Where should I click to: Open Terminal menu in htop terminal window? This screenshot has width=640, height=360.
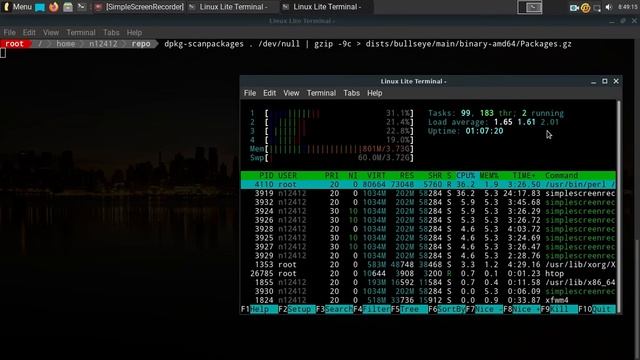click(x=321, y=93)
